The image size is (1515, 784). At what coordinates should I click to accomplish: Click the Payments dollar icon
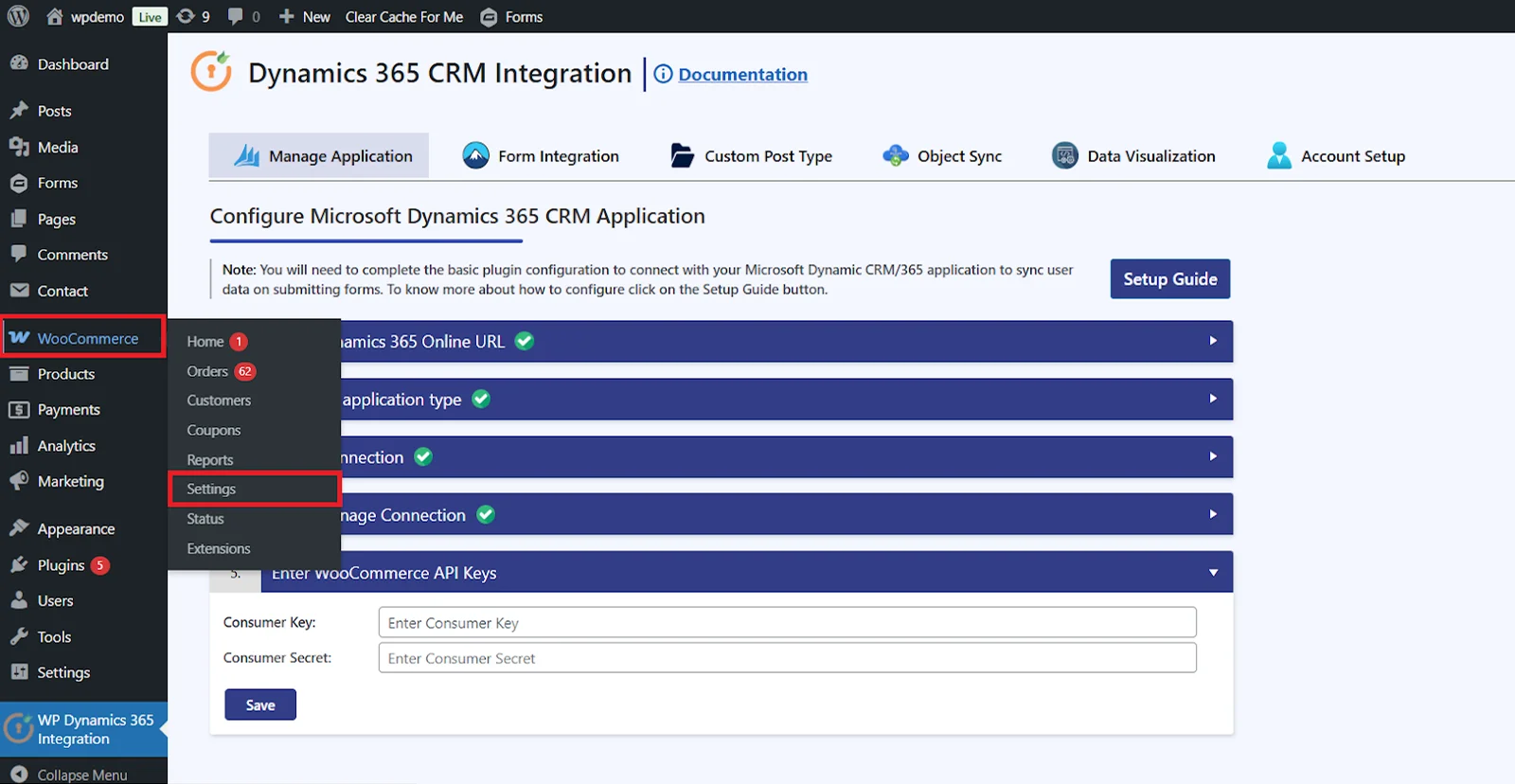tap(19, 410)
